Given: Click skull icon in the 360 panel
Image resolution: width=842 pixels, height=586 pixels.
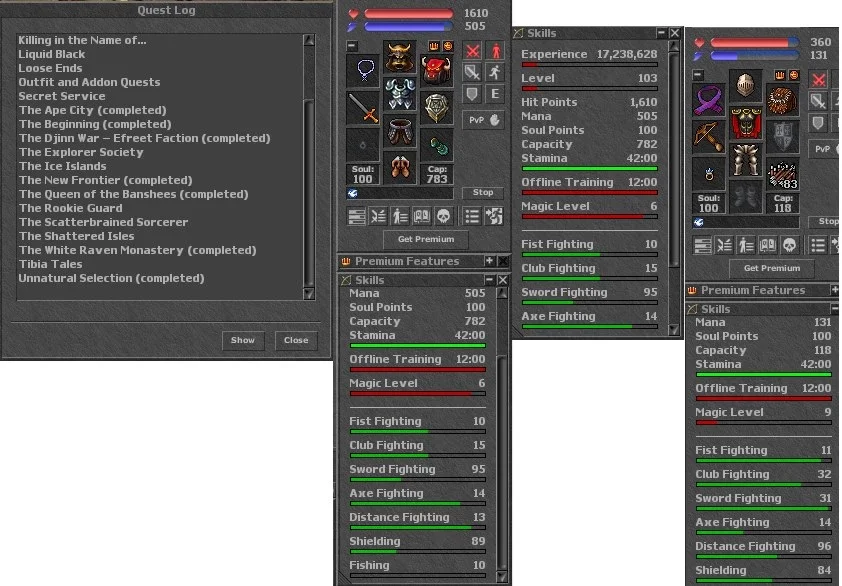Looking at the screenshot, I should coord(789,245).
